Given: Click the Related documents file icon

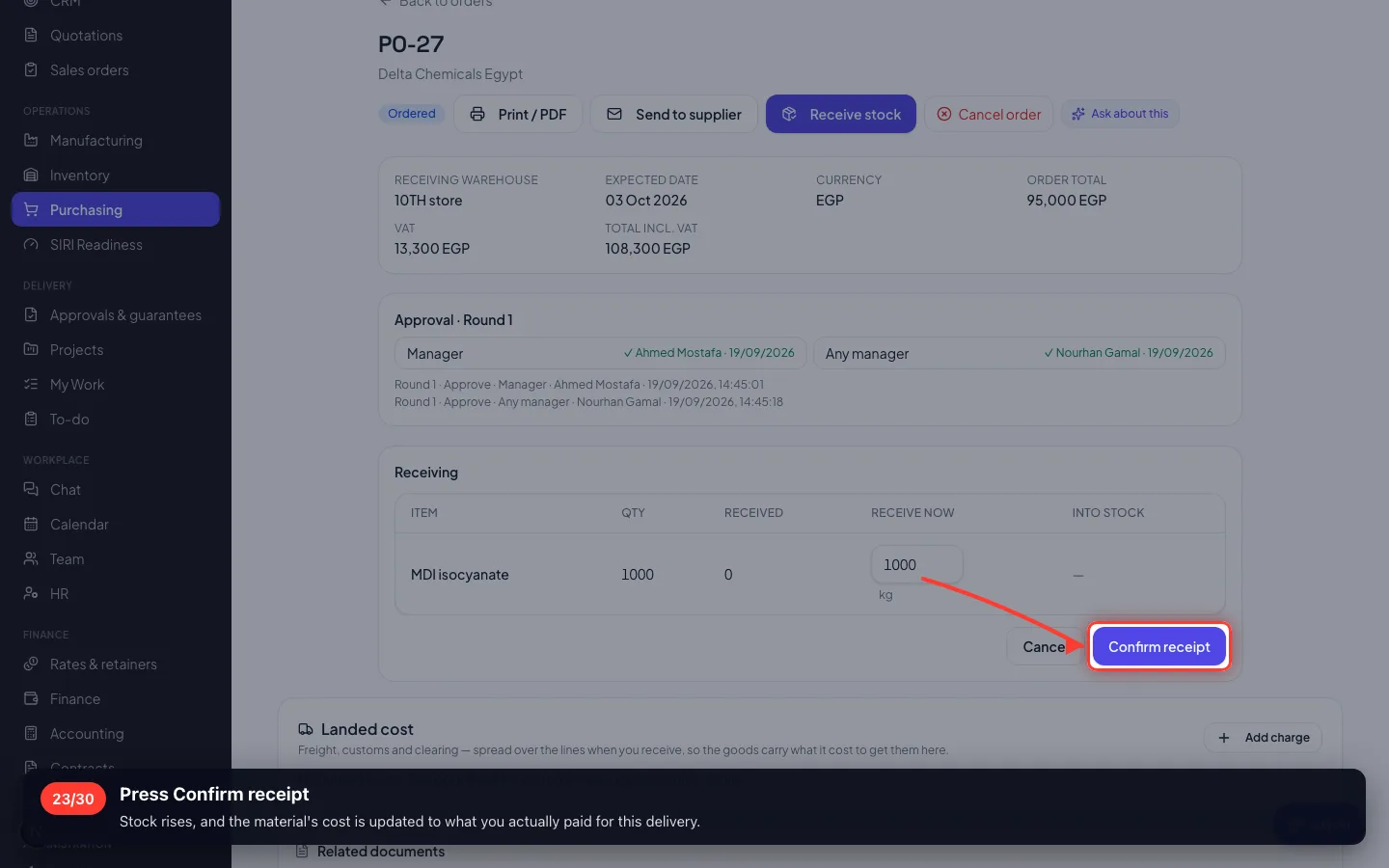Looking at the screenshot, I should coord(302,852).
